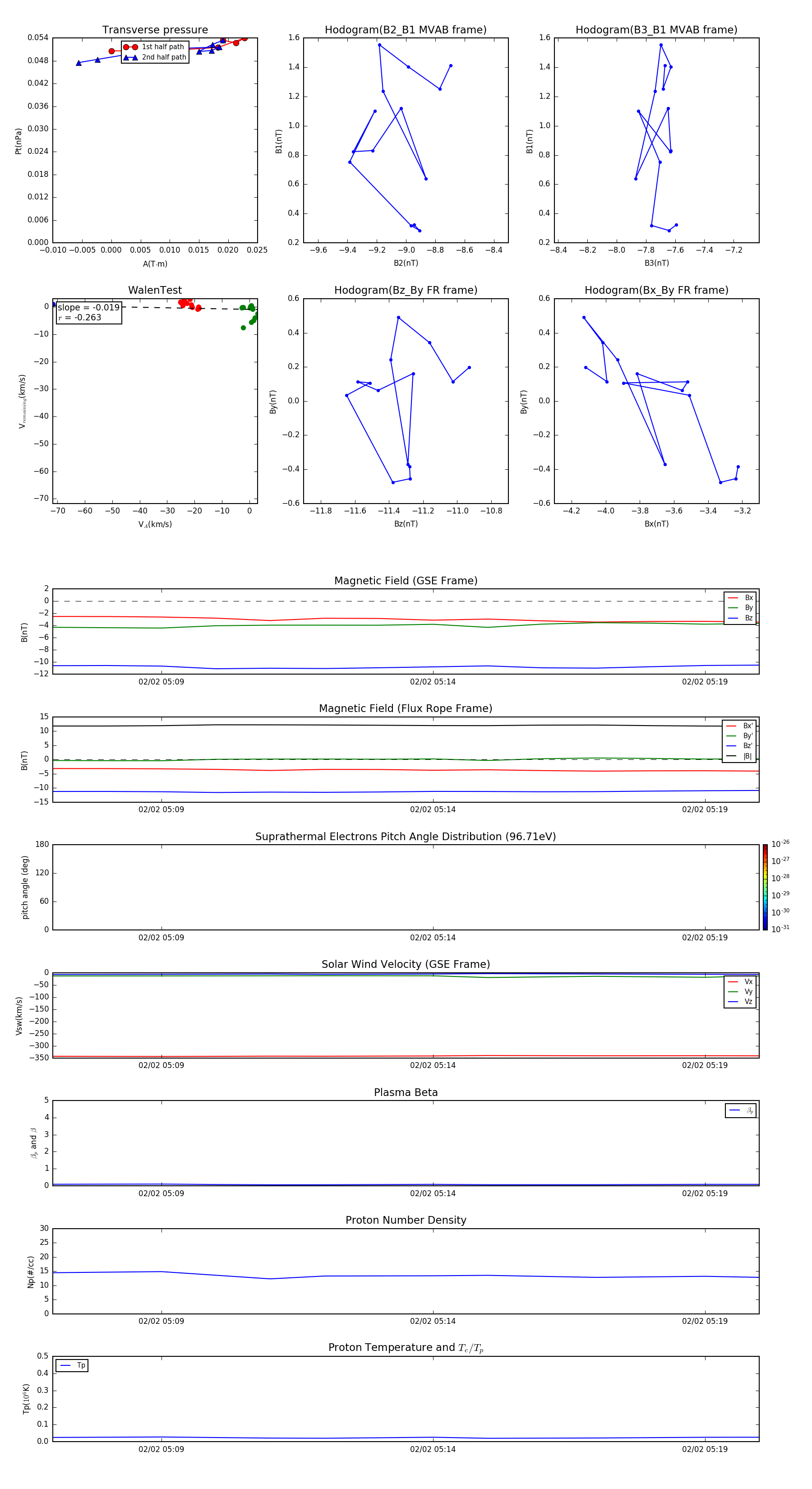This screenshot has height=1489, width=812.
Task: Select the "2nd half path" legend entry
Action: click(x=154, y=57)
